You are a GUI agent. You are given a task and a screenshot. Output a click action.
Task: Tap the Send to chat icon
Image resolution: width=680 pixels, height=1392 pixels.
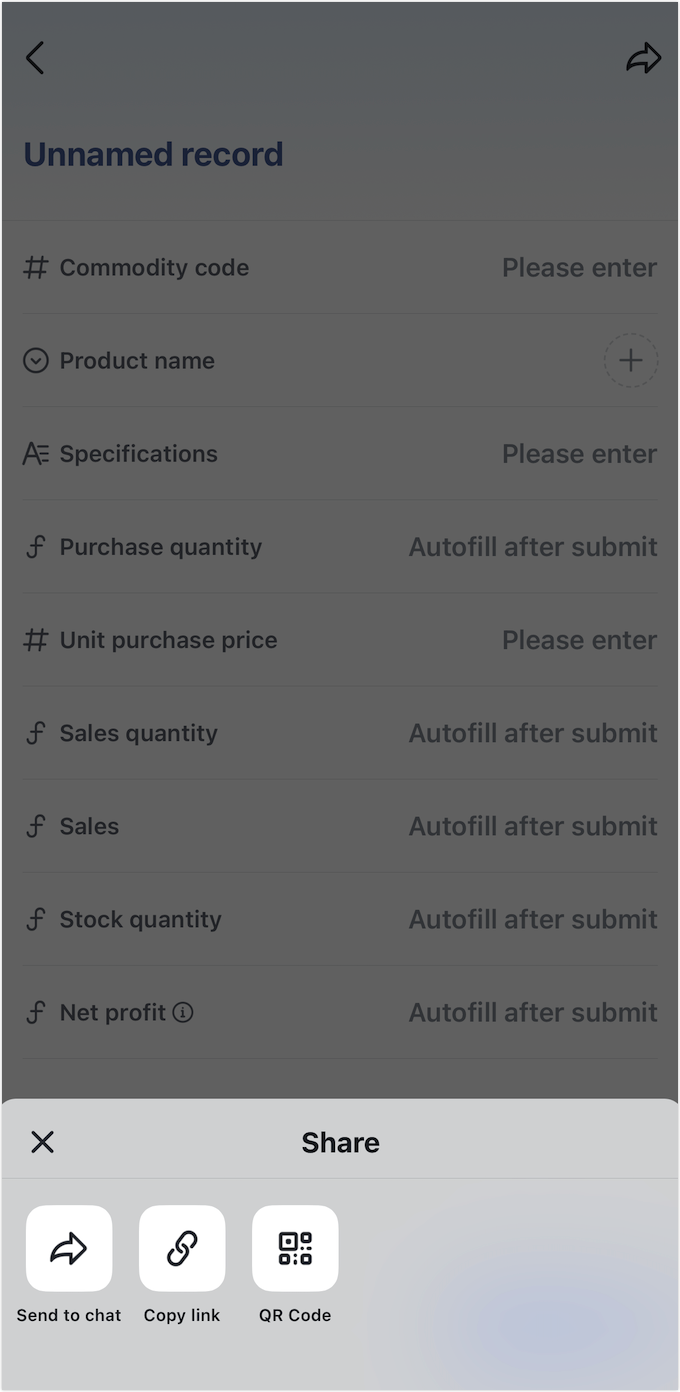(69, 1248)
